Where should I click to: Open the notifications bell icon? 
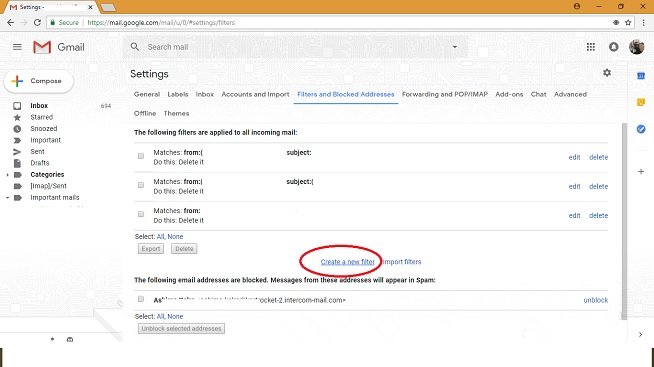point(614,47)
